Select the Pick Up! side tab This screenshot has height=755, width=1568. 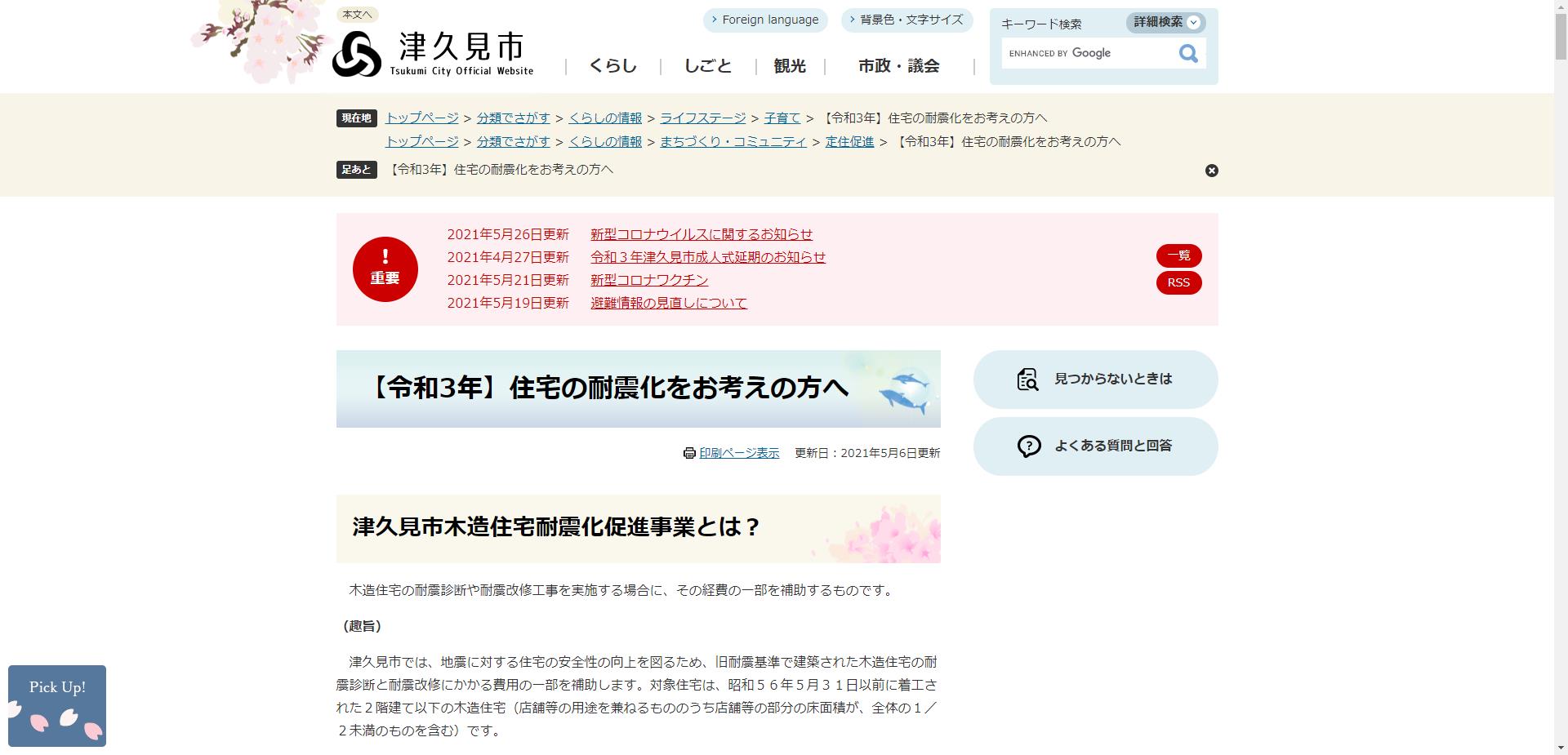56,705
